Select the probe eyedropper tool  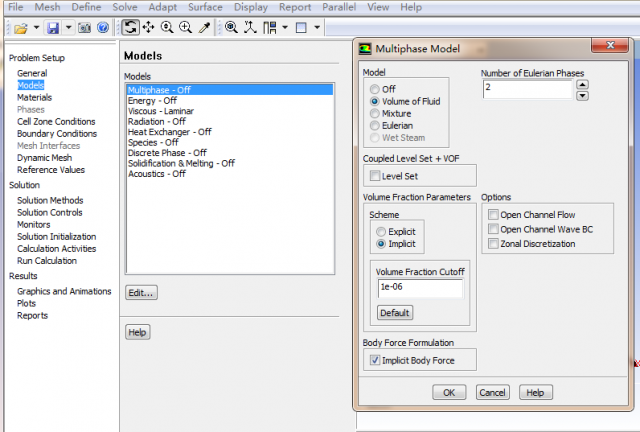pyautogui.click(x=204, y=27)
